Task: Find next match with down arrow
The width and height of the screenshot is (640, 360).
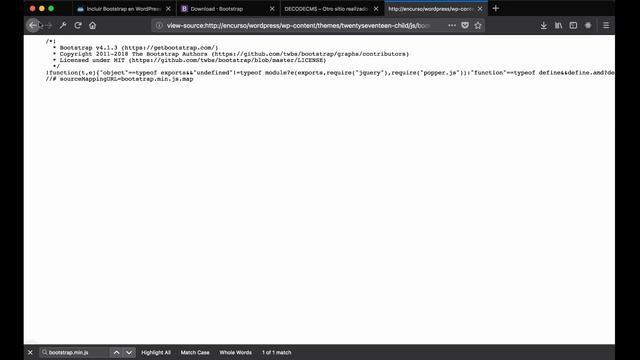Action: click(x=129, y=352)
